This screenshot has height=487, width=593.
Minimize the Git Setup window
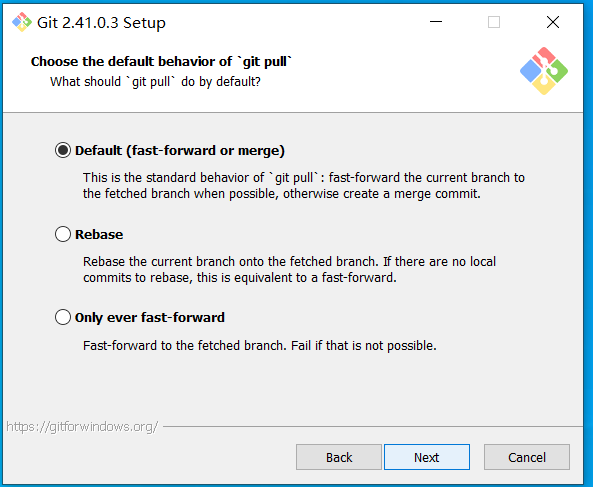coord(436,22)
